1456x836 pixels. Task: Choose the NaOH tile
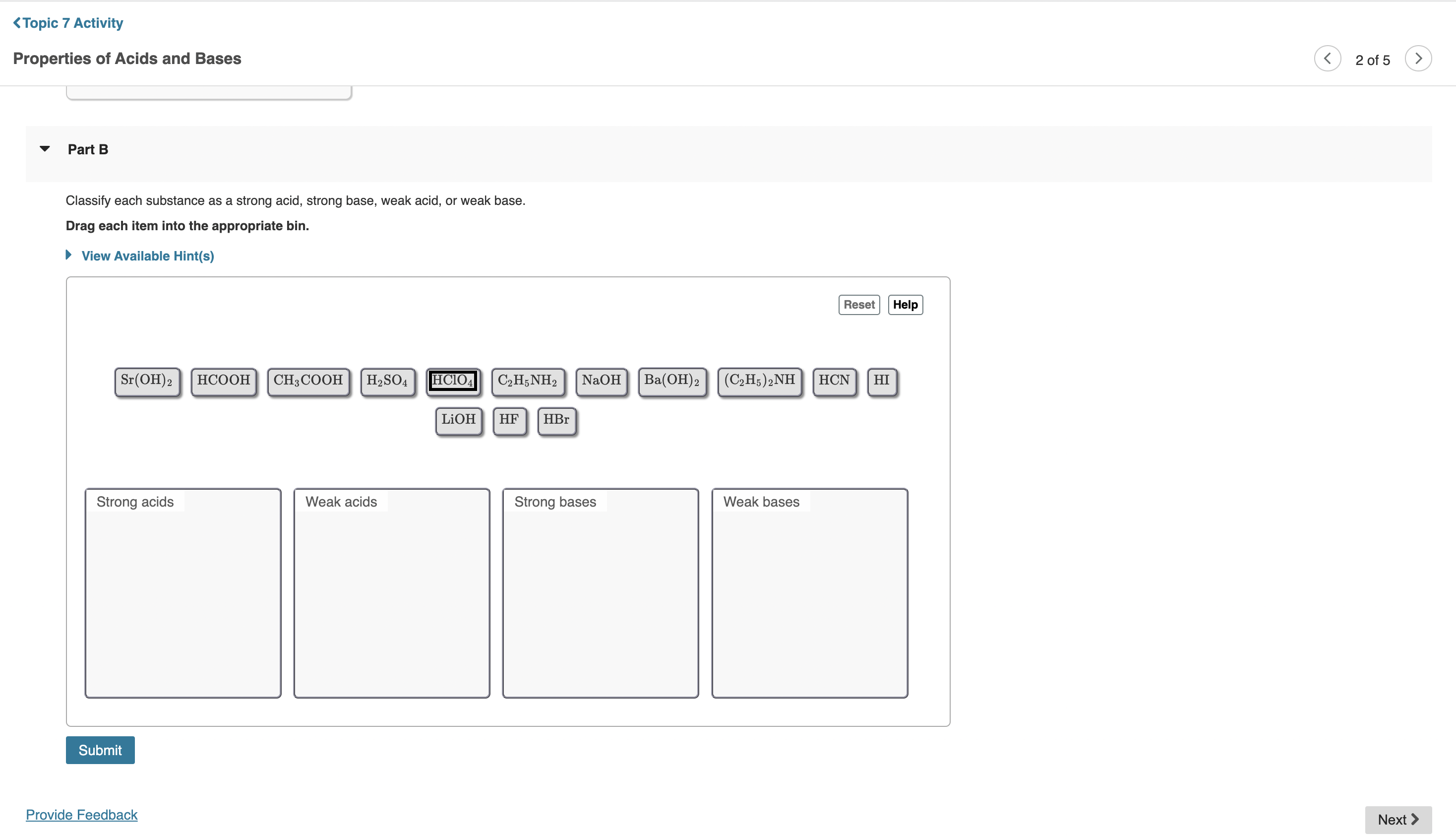pyautogui.click(x=601, y=381)
